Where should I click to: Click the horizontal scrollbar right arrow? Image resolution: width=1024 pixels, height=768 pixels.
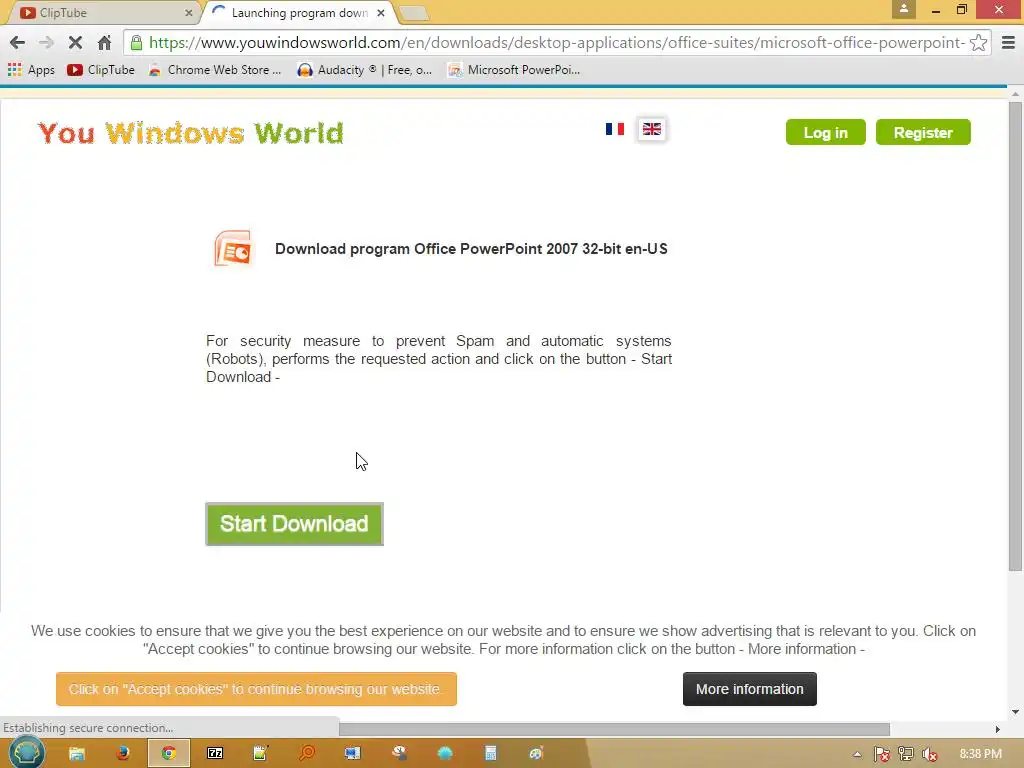pos(997,729)
